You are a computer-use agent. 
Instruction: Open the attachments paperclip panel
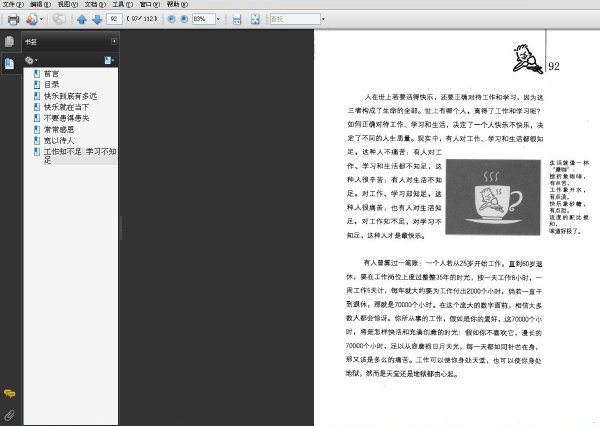(10, 415)
